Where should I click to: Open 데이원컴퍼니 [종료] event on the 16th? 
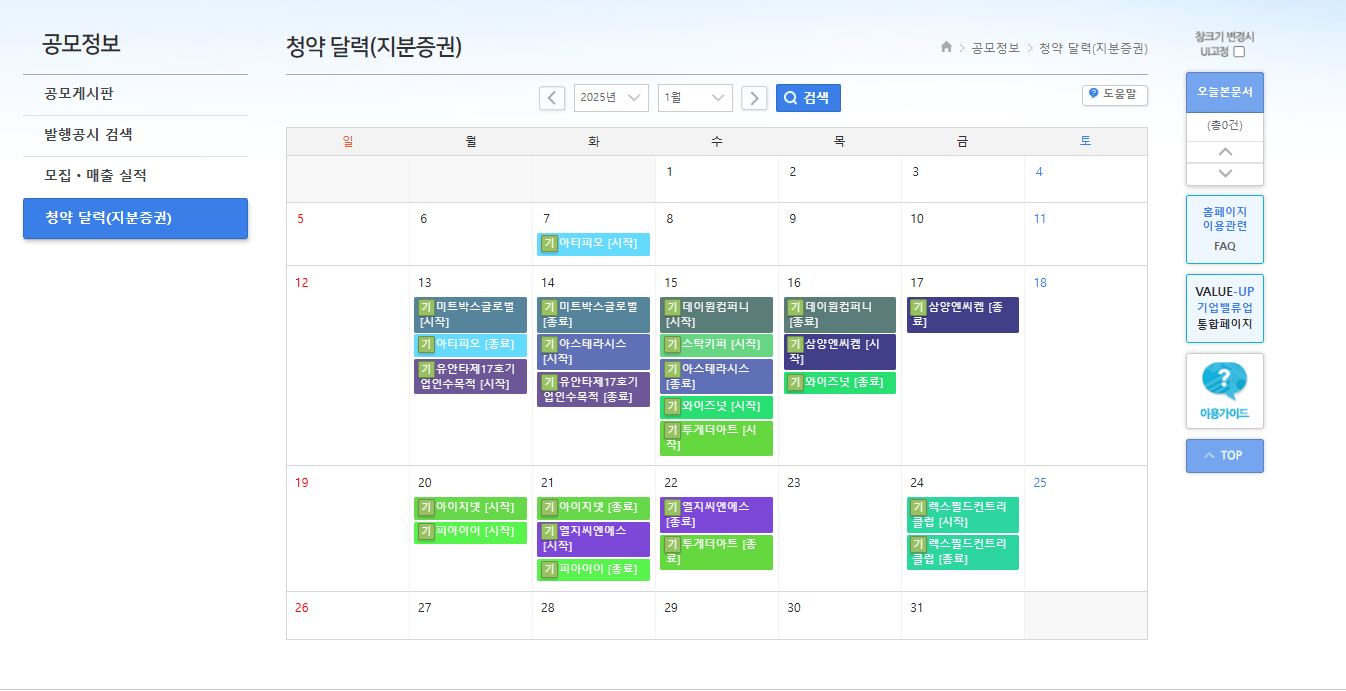click(840, 315)
